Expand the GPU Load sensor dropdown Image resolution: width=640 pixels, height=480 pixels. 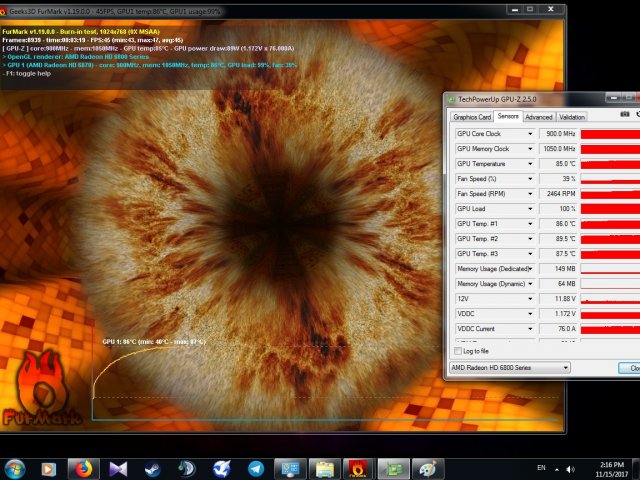coord(529,208)
